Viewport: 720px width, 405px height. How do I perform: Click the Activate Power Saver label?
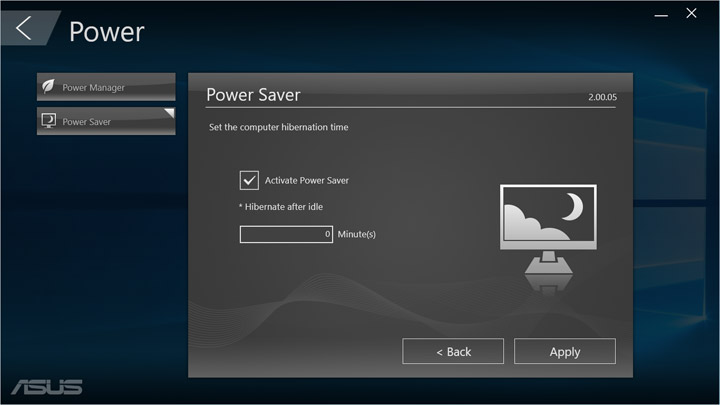coord(307,180)
